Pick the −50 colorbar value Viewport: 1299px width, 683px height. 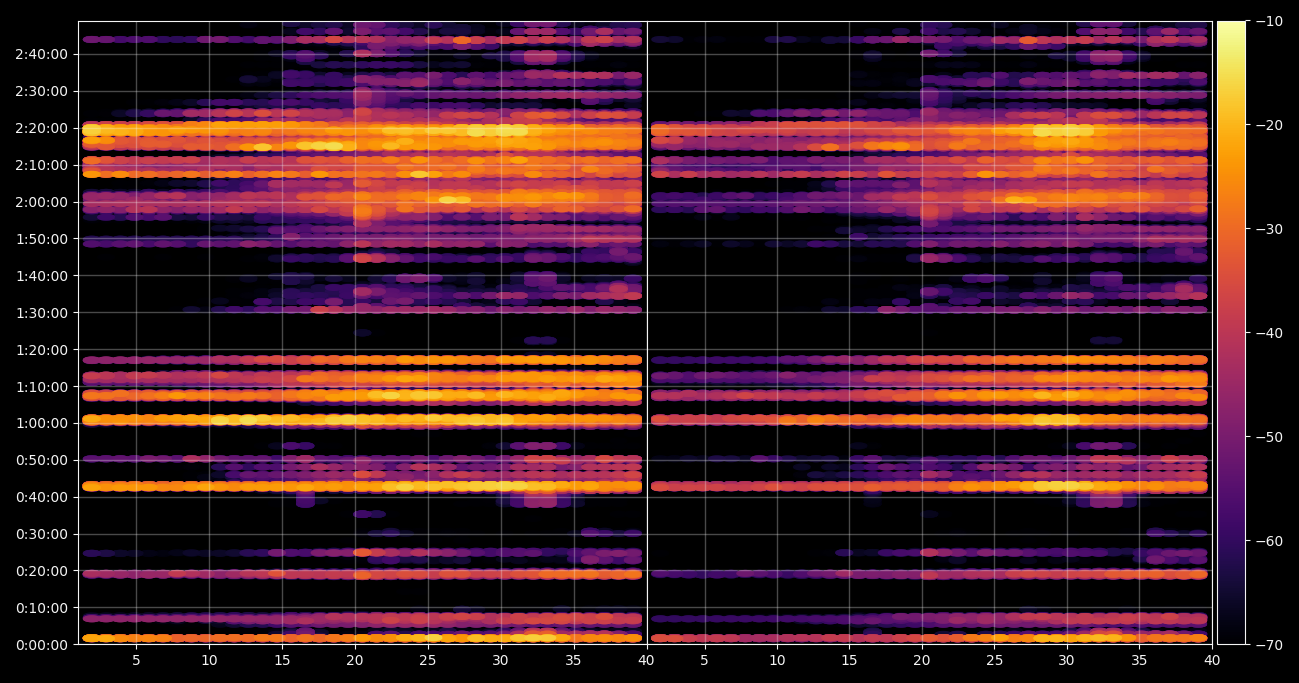click(1269, 437)
